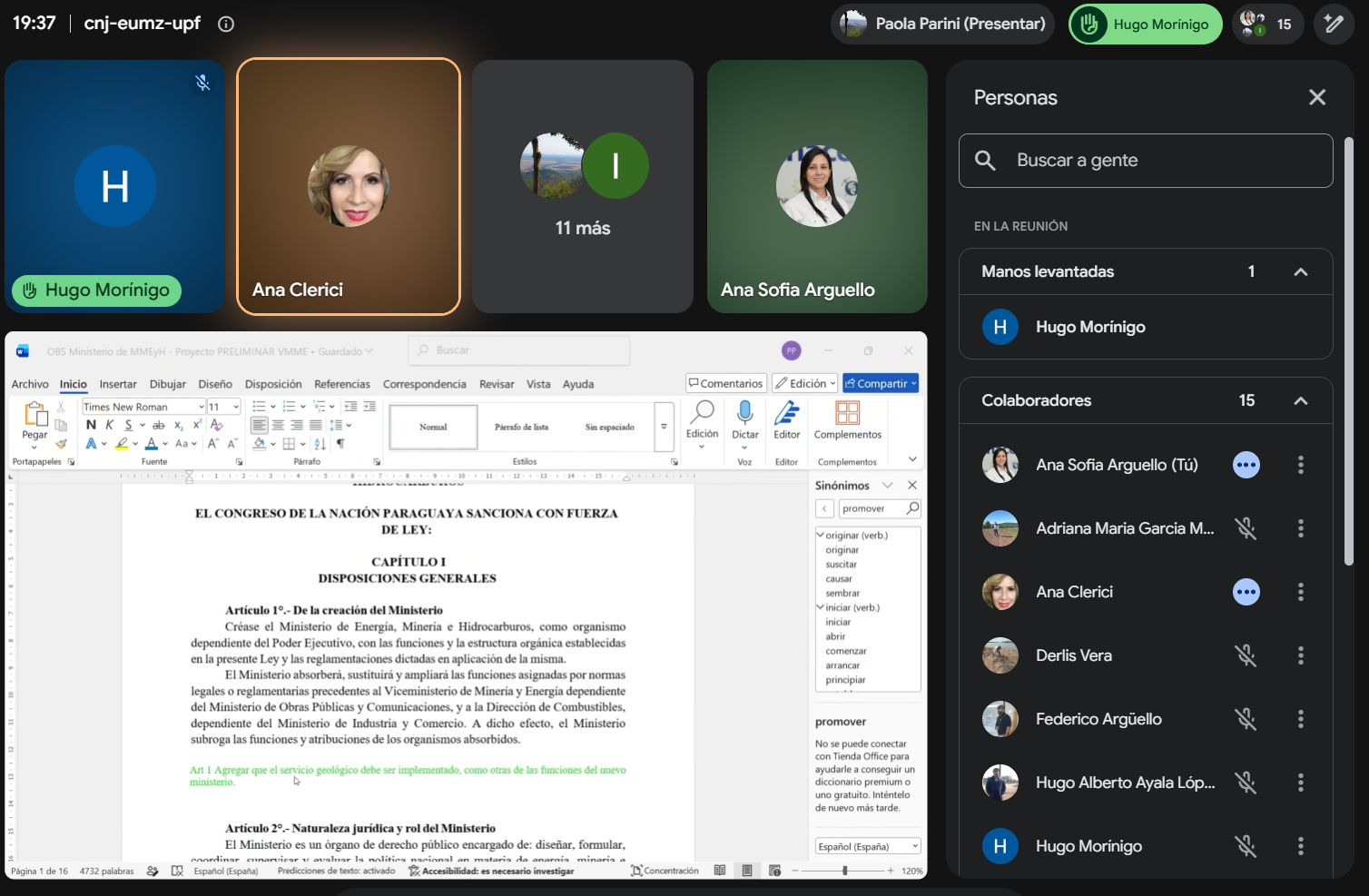Toggle Hugo Morinigo raised hand chip
1369x896 pixels.
pos(1146,24)
